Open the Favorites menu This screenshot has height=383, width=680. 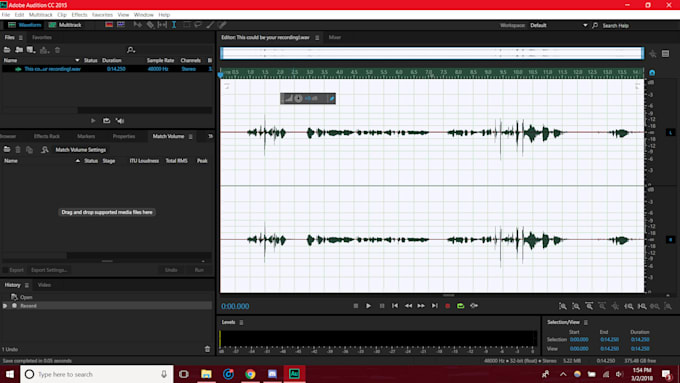[102, 15]
